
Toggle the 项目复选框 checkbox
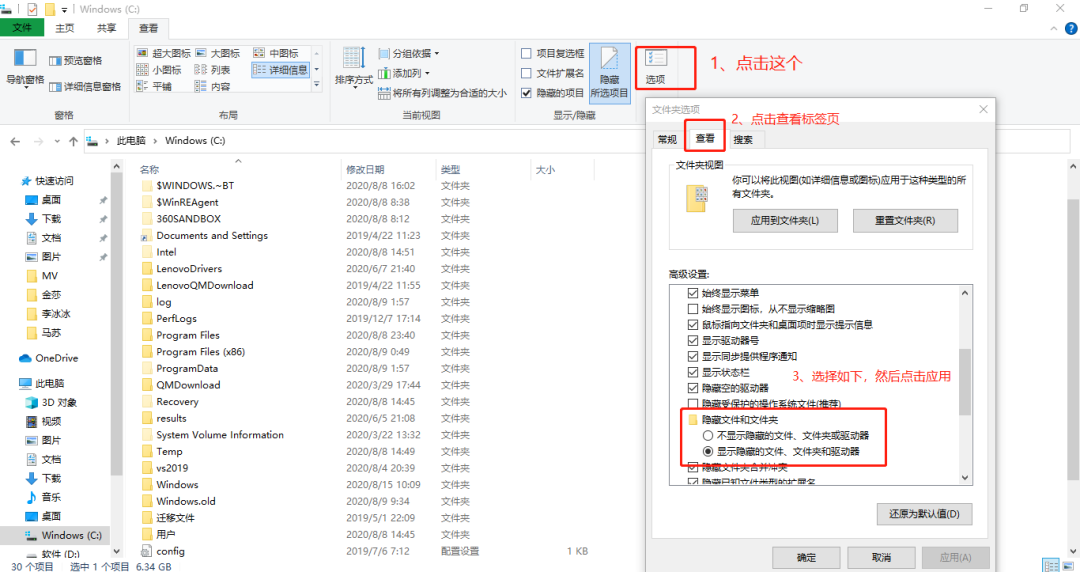coord(527,53)
